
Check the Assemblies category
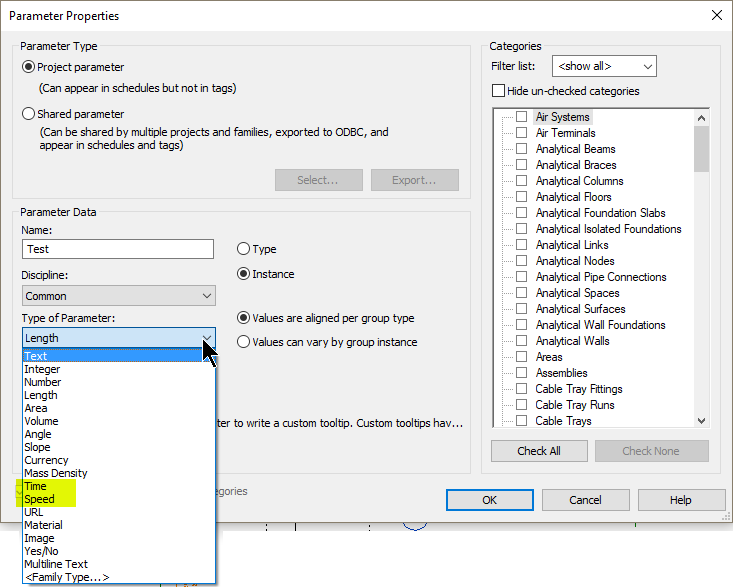tap(521, 372)
